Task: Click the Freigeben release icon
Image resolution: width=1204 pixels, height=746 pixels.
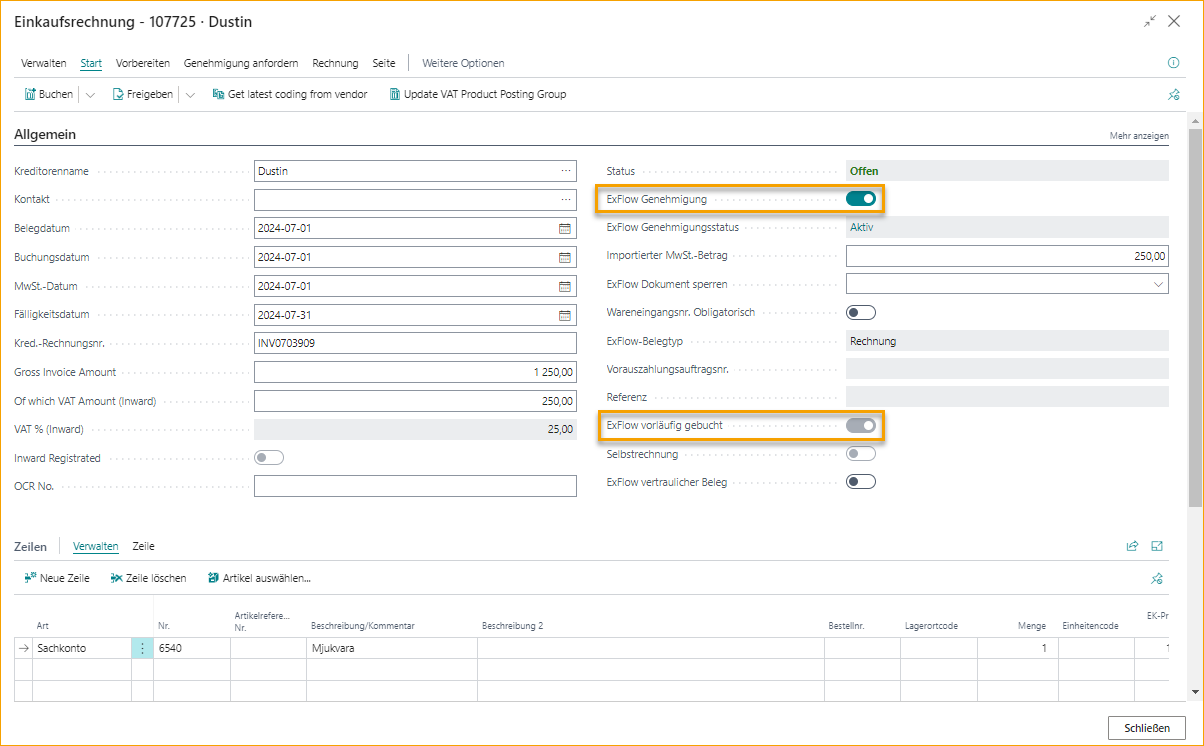Action: (x=118, y=95)
